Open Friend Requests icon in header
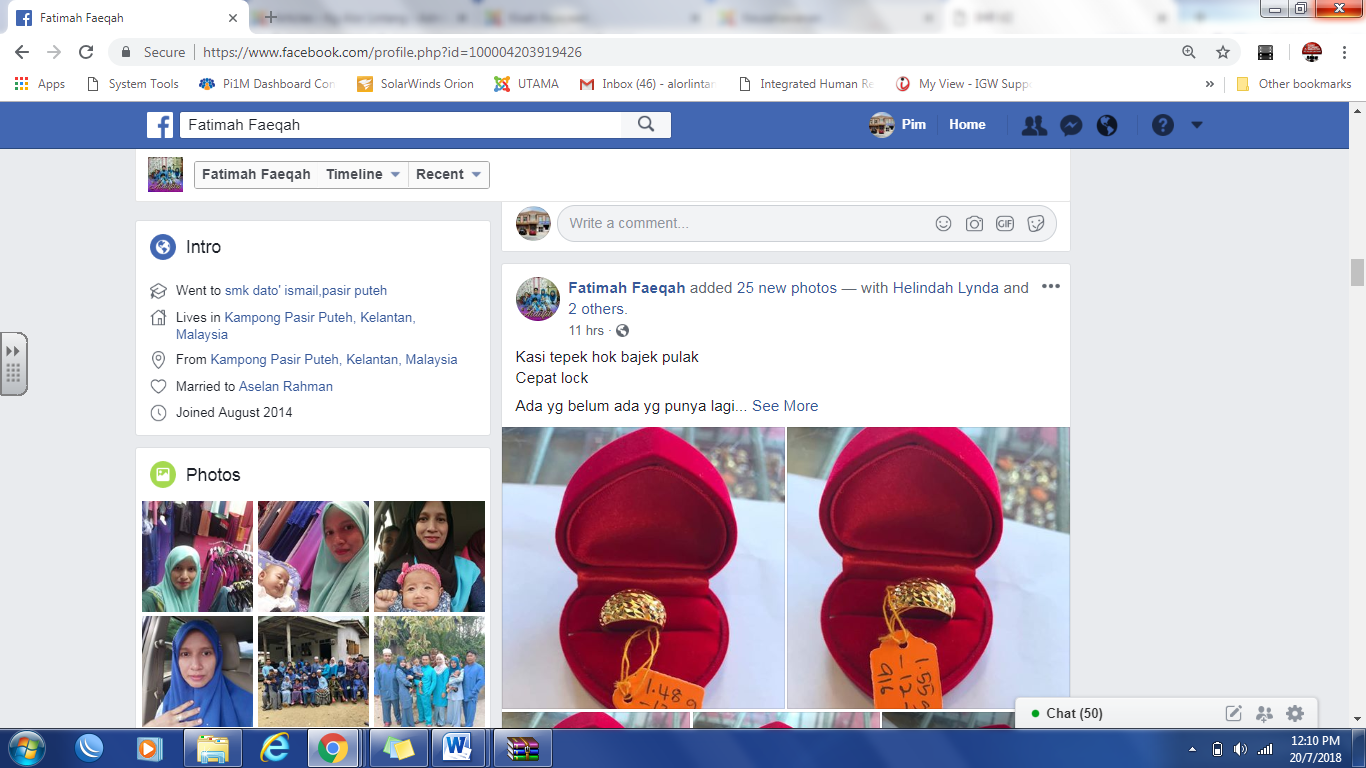The width and height of the screenshot is (1366, 768). click(1034, 125)
